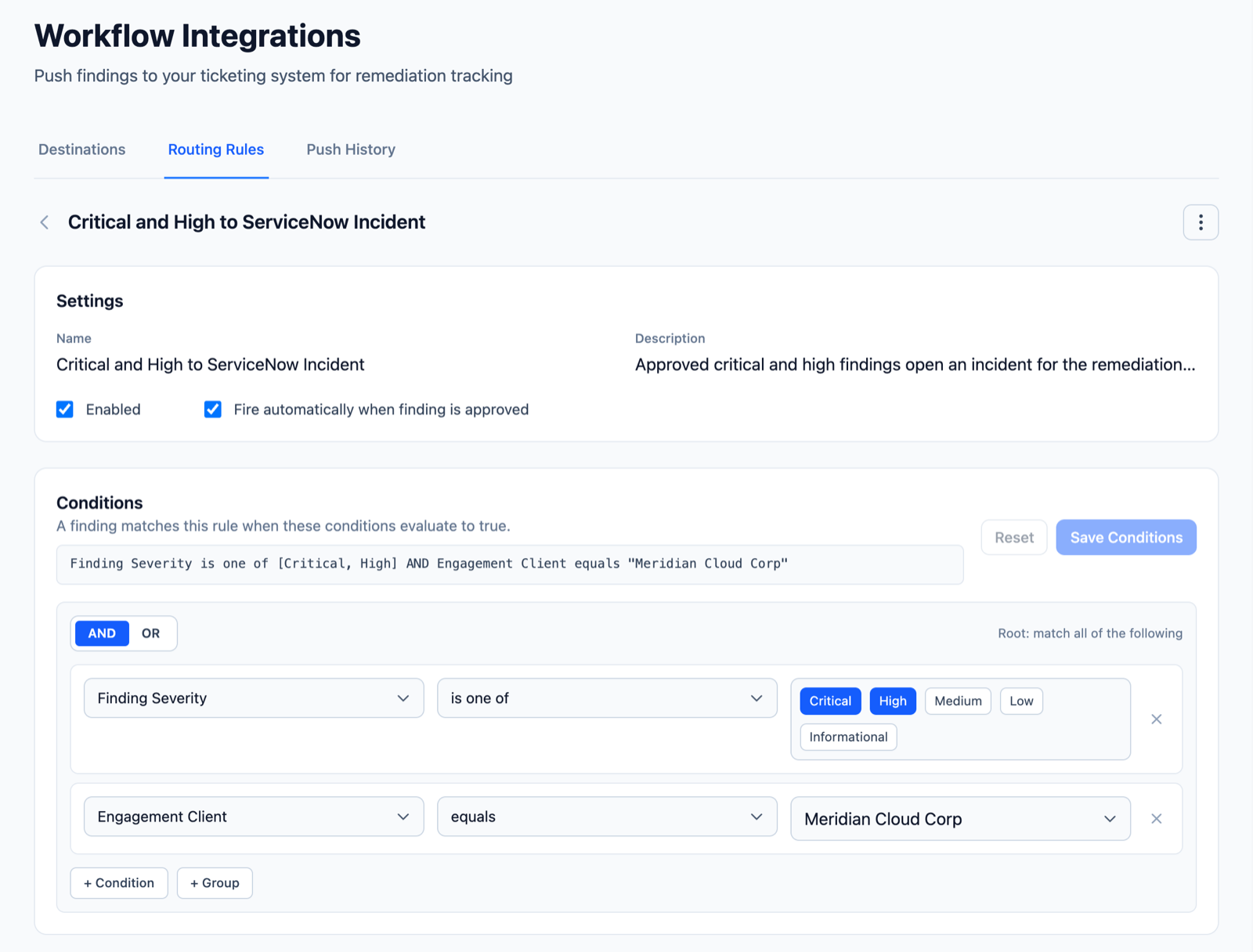Select the AND logic operator
The image size is (1253, 952).
coord(102,633)
